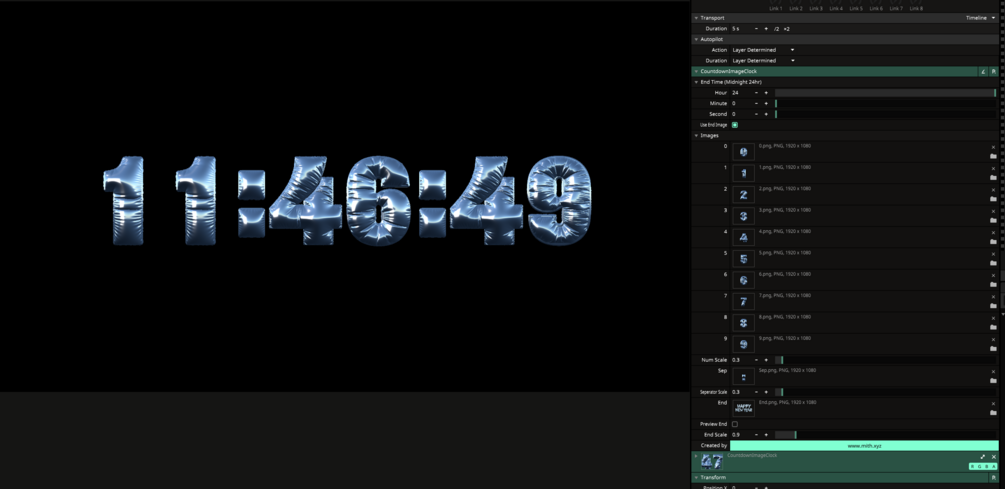Toggle the G channel of the clip
This screenshot has height=489, width=1005.
[979, 467]
